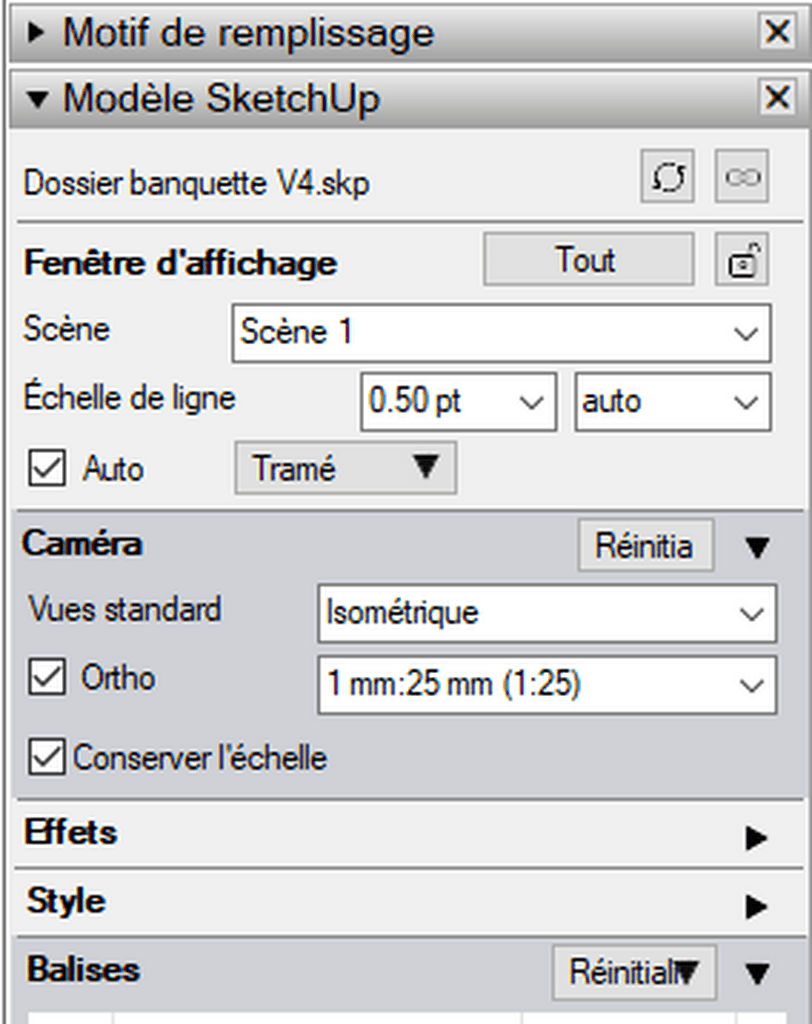
Task: Uncheck the Ortho checkbox
Action: (x=46, y=677)
